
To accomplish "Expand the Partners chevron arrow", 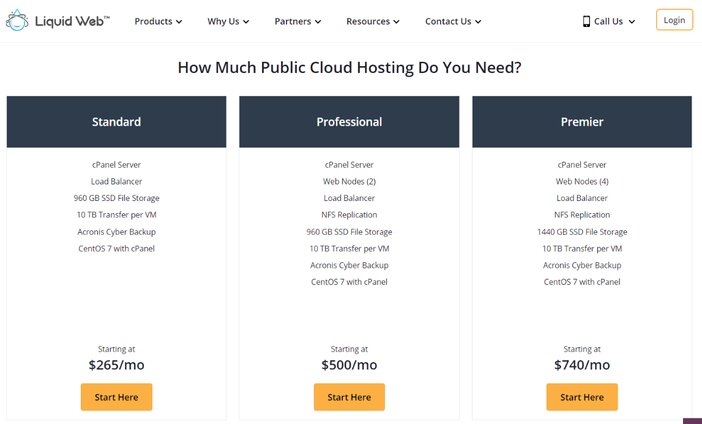I will click(318, 21).
